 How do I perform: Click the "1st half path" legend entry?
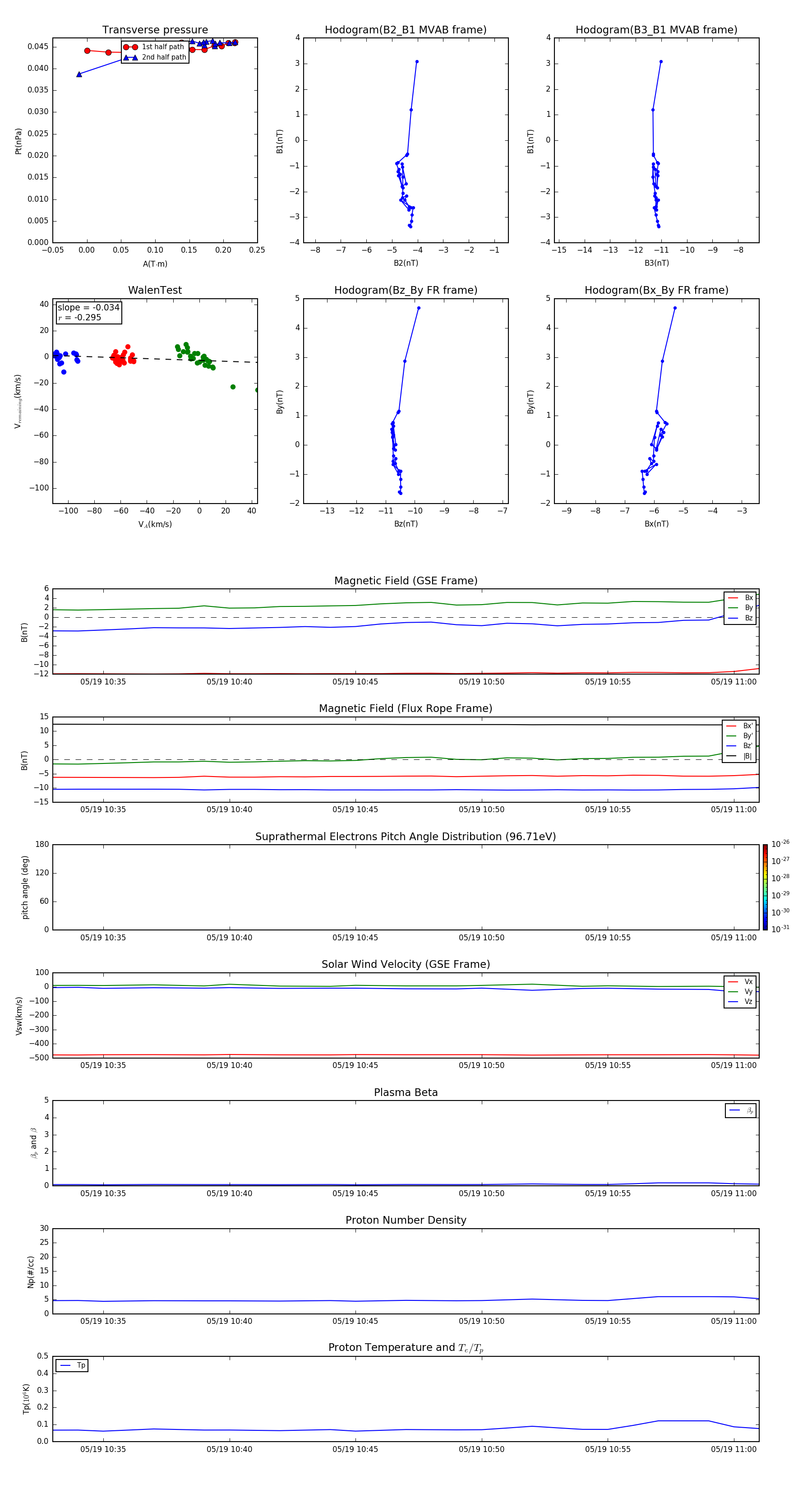pyautogui.click(x=155, y=47)
